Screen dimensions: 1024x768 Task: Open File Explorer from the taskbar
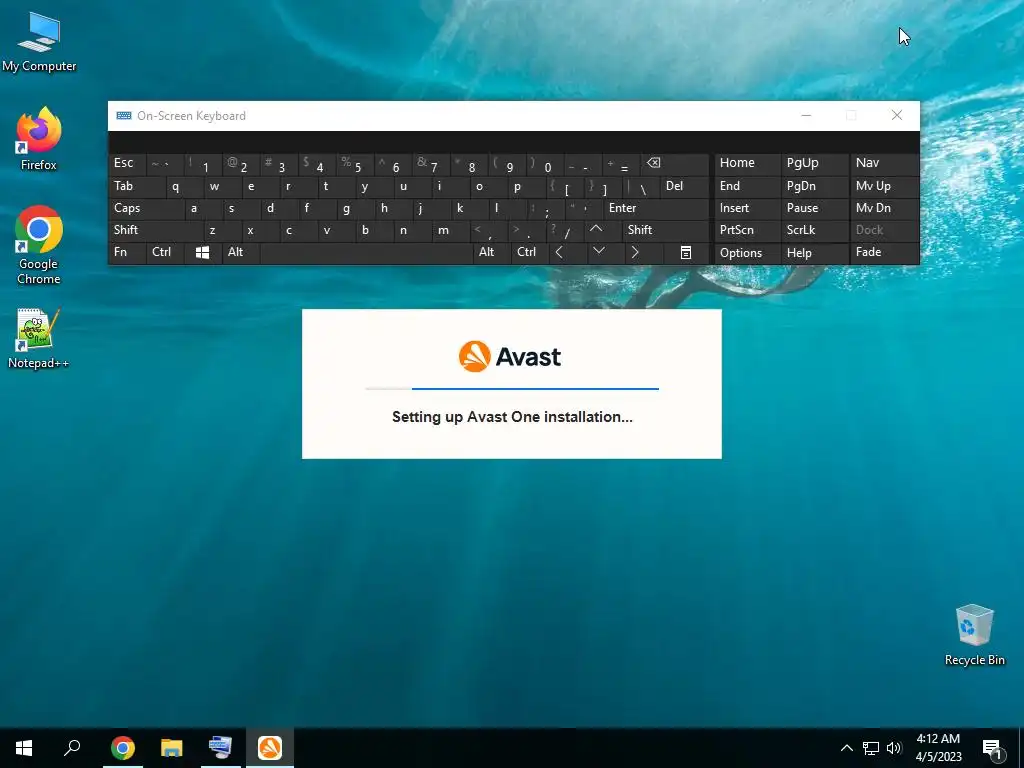172,748
